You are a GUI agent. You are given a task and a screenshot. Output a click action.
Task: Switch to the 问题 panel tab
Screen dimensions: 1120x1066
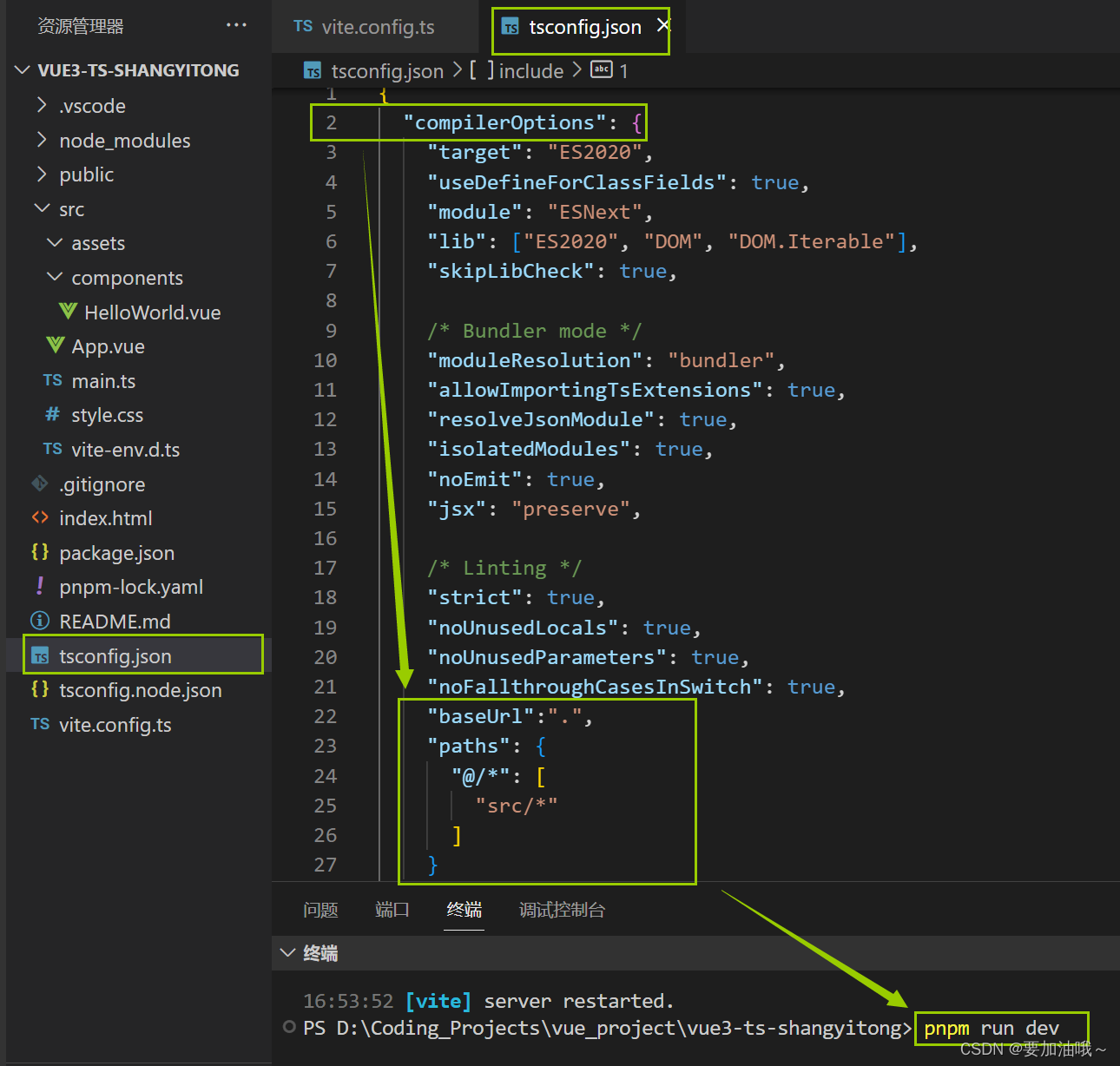point(320,909)
